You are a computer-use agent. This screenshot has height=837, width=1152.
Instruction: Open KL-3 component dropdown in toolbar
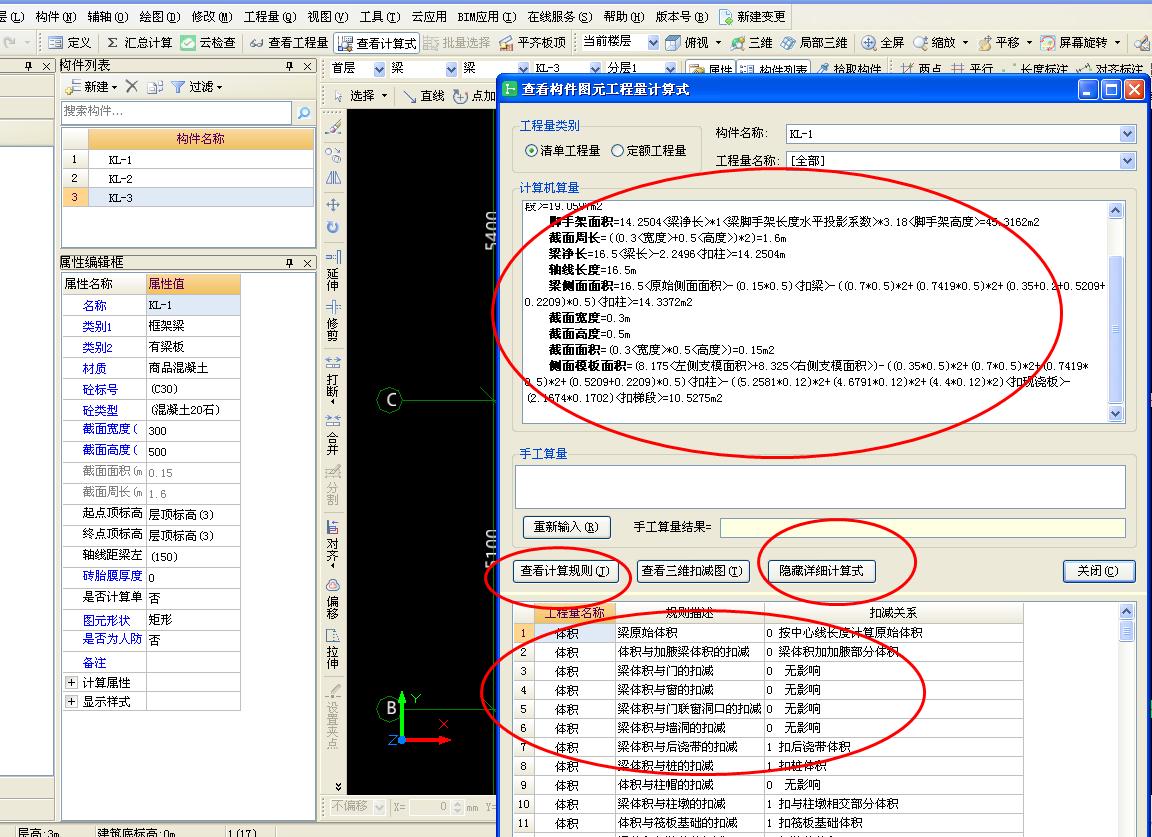pyautogui.click(x=594, y=69)
